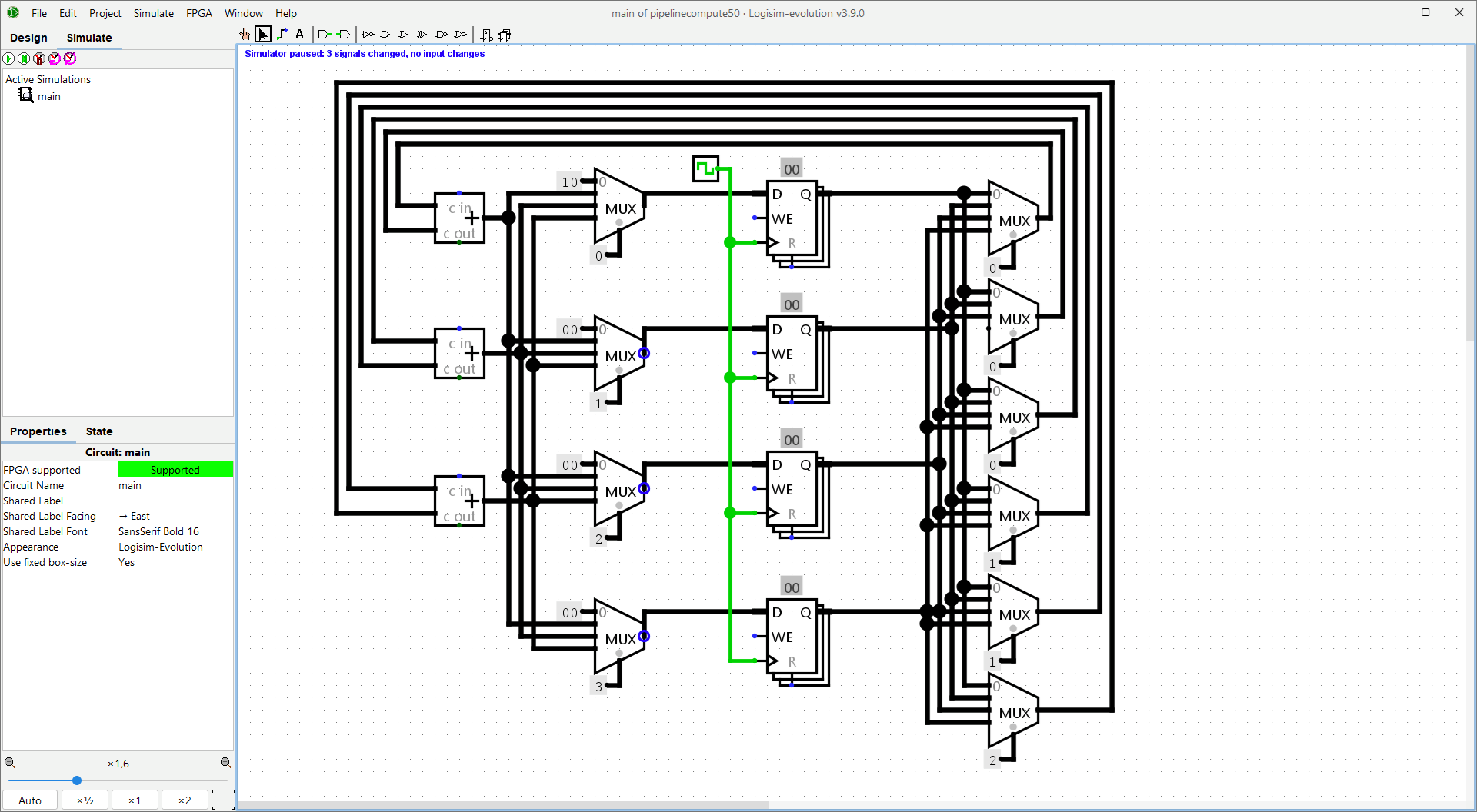Click the Active Simulations heading
The height and width of the screenshot is (812, 1477).
[x=48, y=79]
